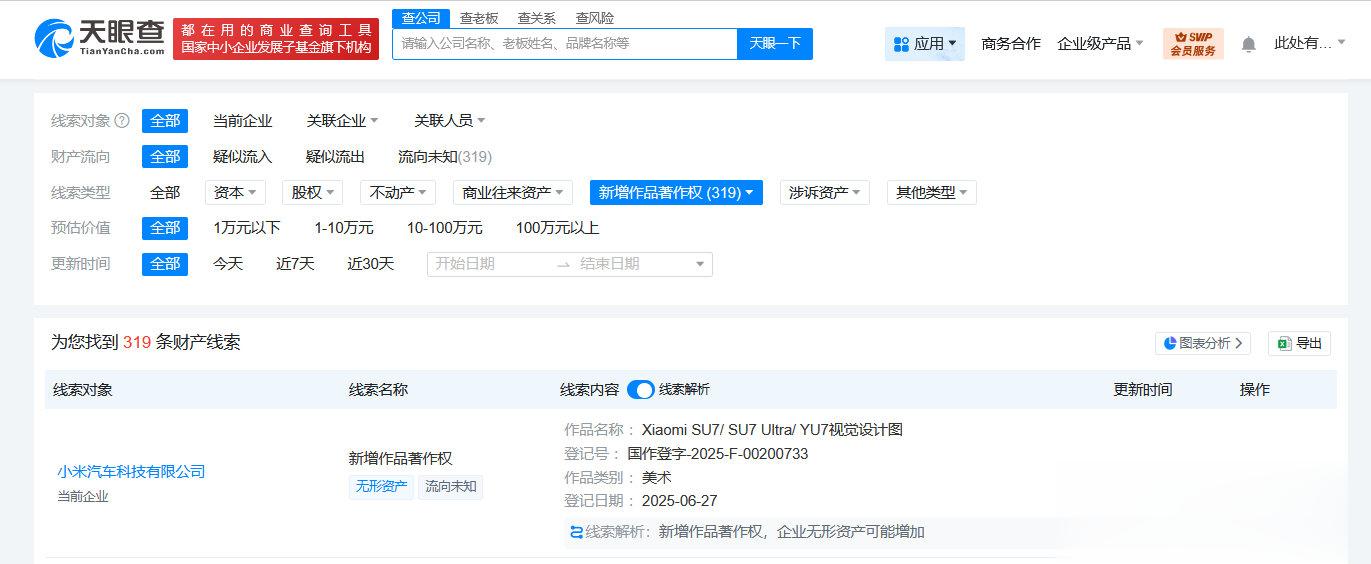1371x564 pixels.
Task: Switch to 查公司 search tab
Action: pos(420,18)
